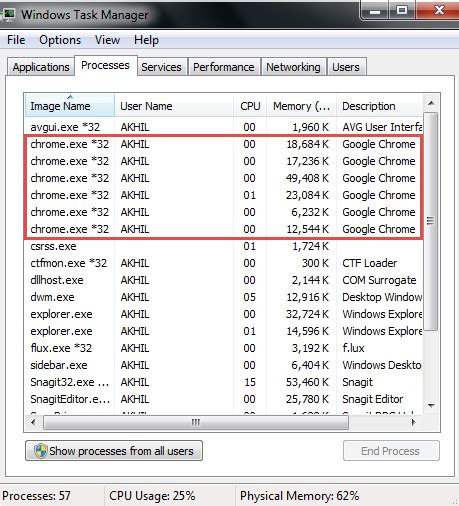
Task: Select the dwm.exe process
Action: 223,297
